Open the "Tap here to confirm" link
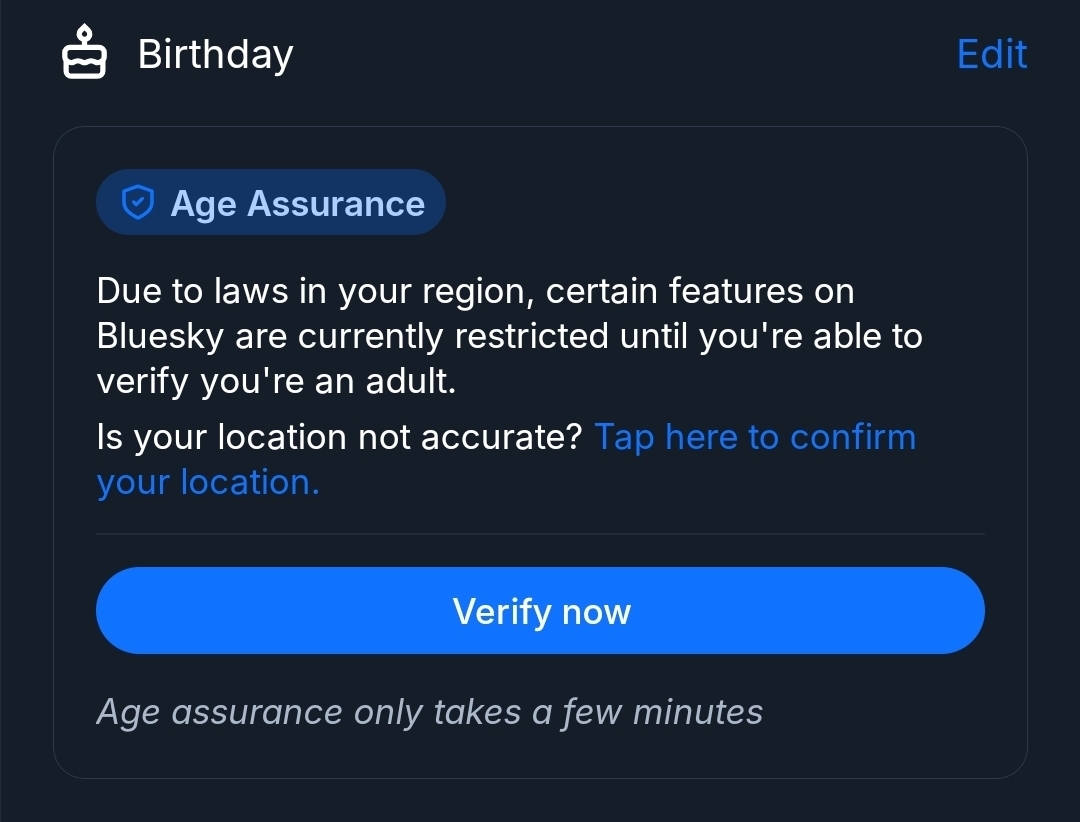Image resolution: width=1080 pixels, height=822 pixels. tap(754, 437)
